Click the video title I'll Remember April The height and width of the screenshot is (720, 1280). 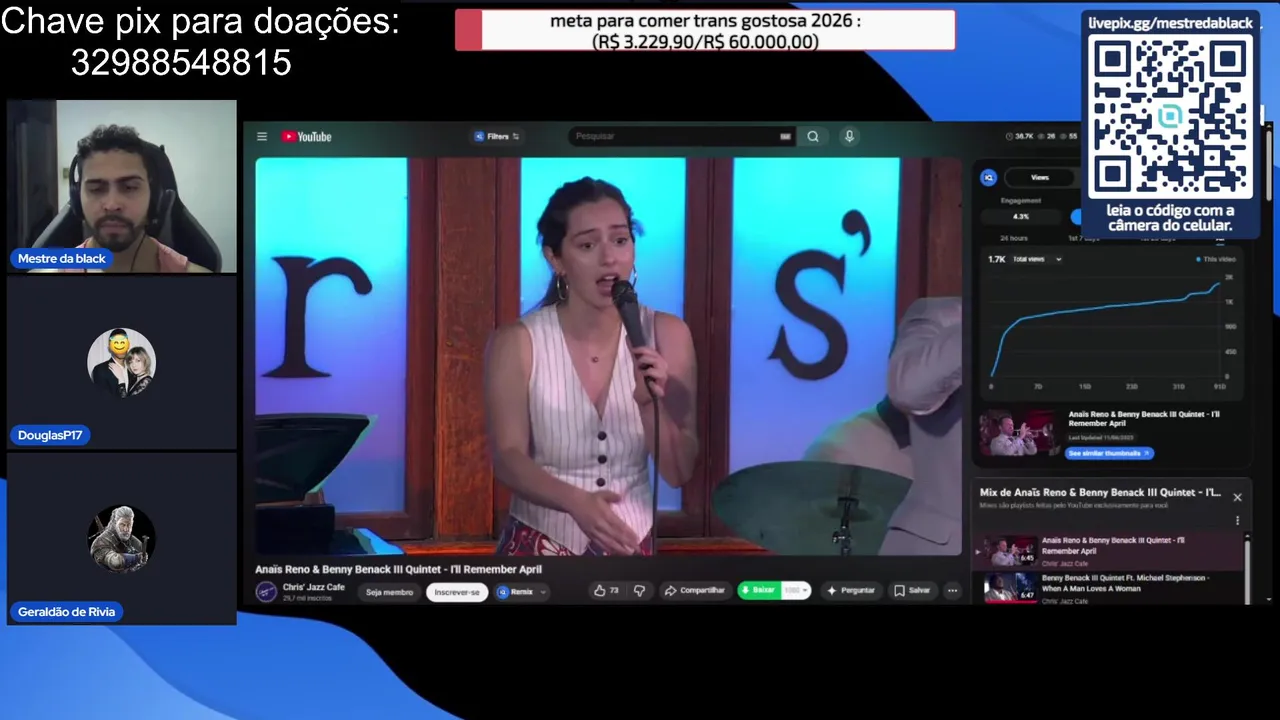[398, 569]
